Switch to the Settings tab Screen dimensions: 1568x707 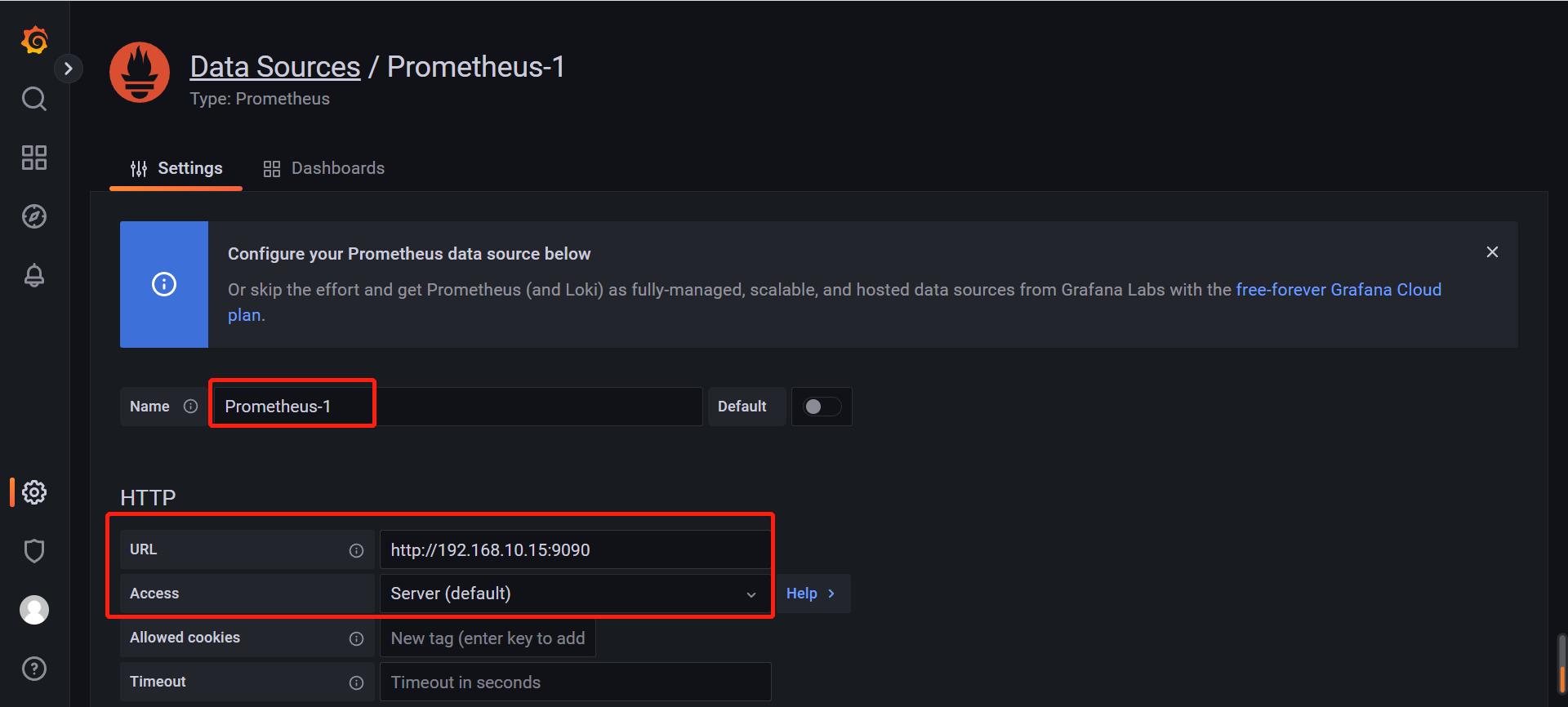[176, 168]
